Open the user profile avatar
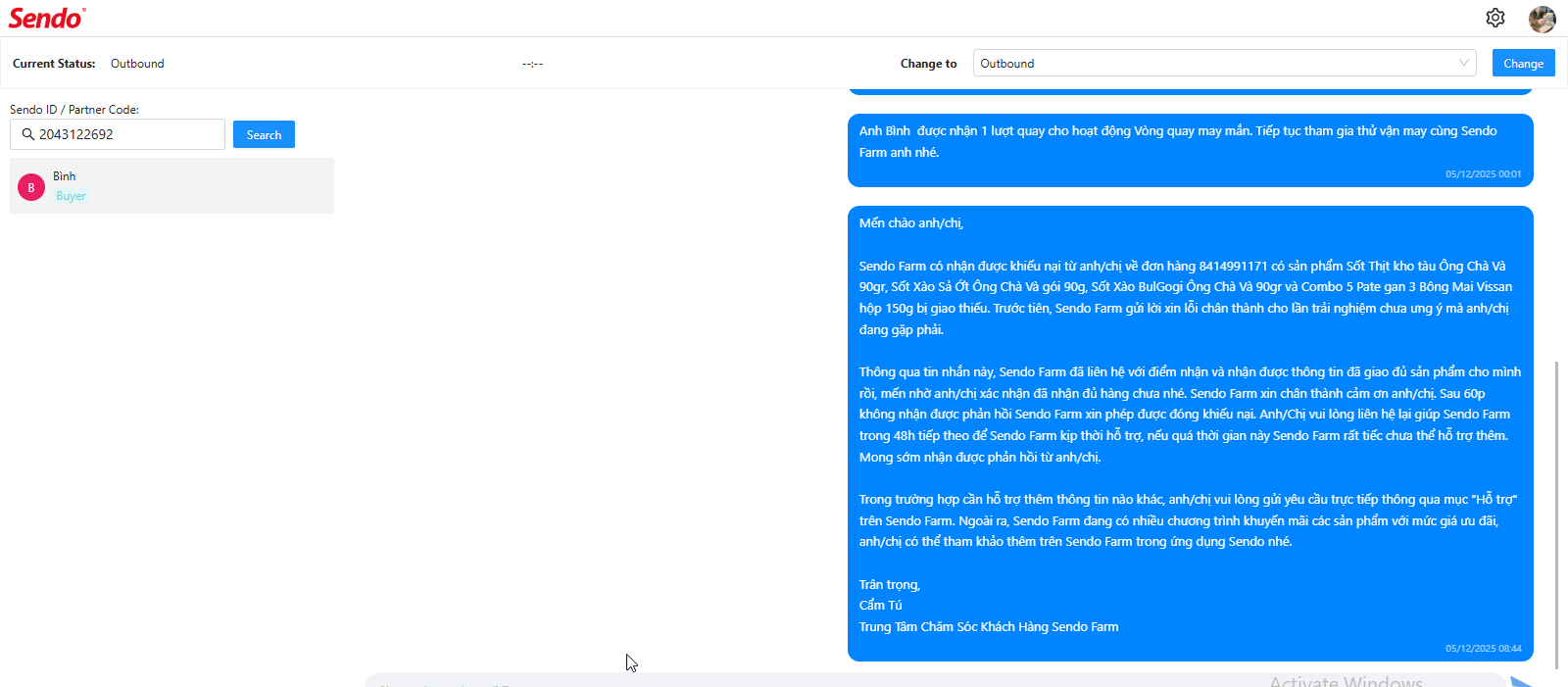This screenshot has width=1568, height=687. click(x=1542, y=19)
